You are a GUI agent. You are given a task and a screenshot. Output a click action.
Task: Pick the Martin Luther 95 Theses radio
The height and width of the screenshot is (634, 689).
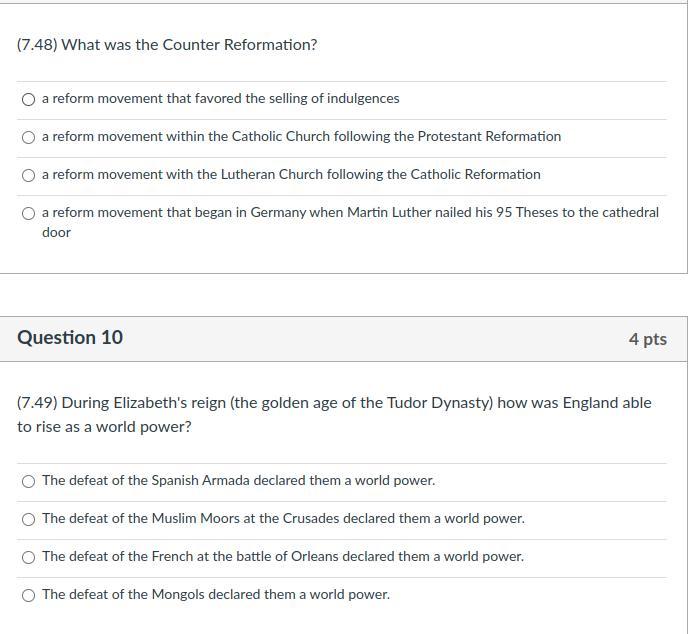(x=29, y=214)
